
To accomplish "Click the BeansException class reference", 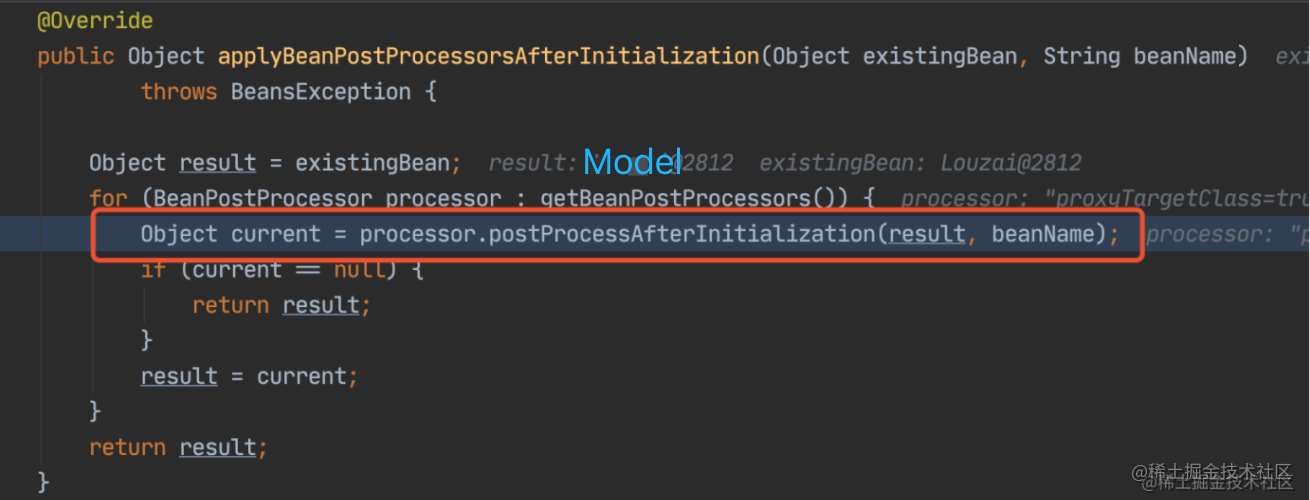I will pos(321,92).
